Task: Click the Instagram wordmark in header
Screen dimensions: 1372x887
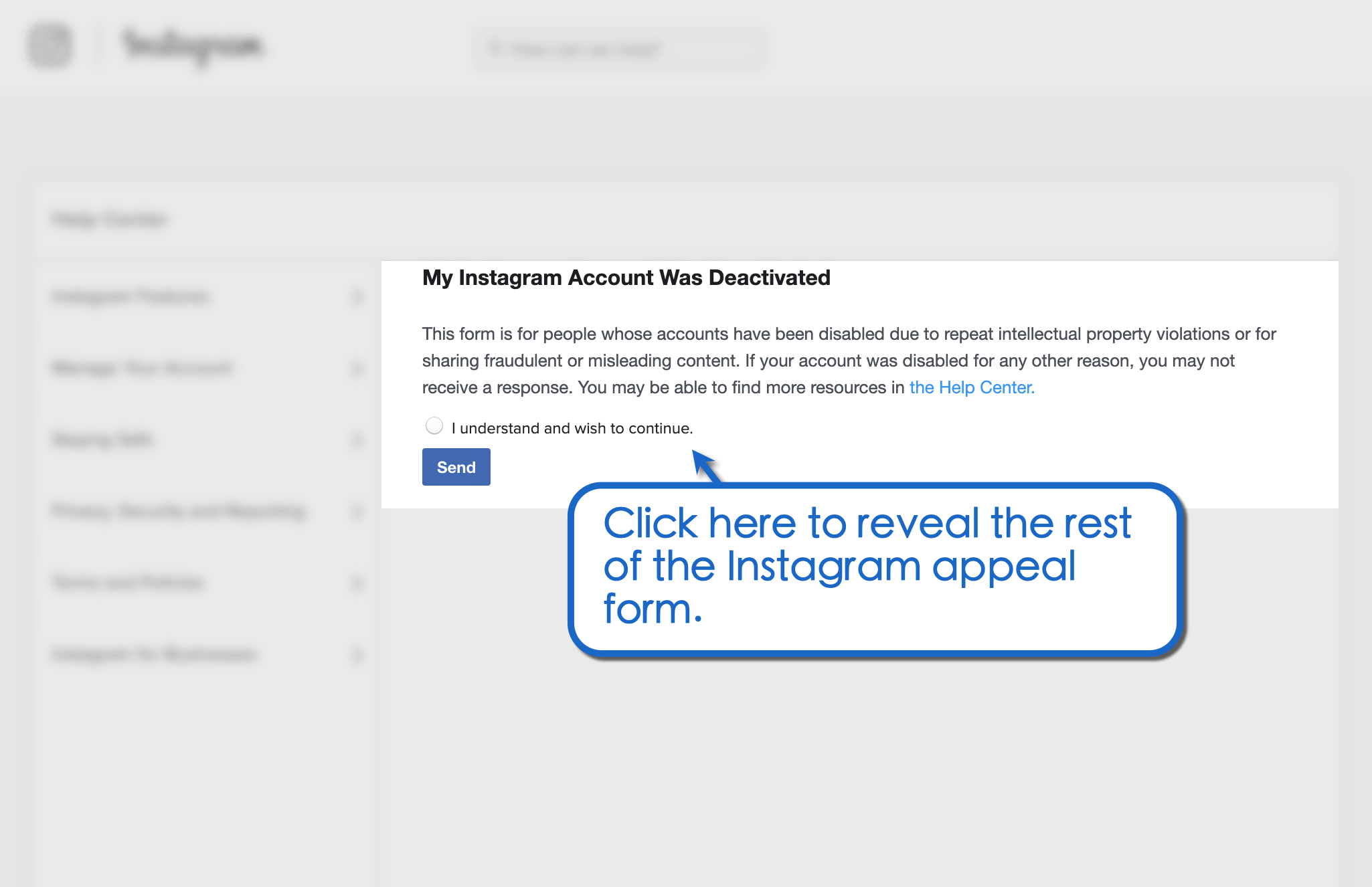Action: tap(193, 45)
